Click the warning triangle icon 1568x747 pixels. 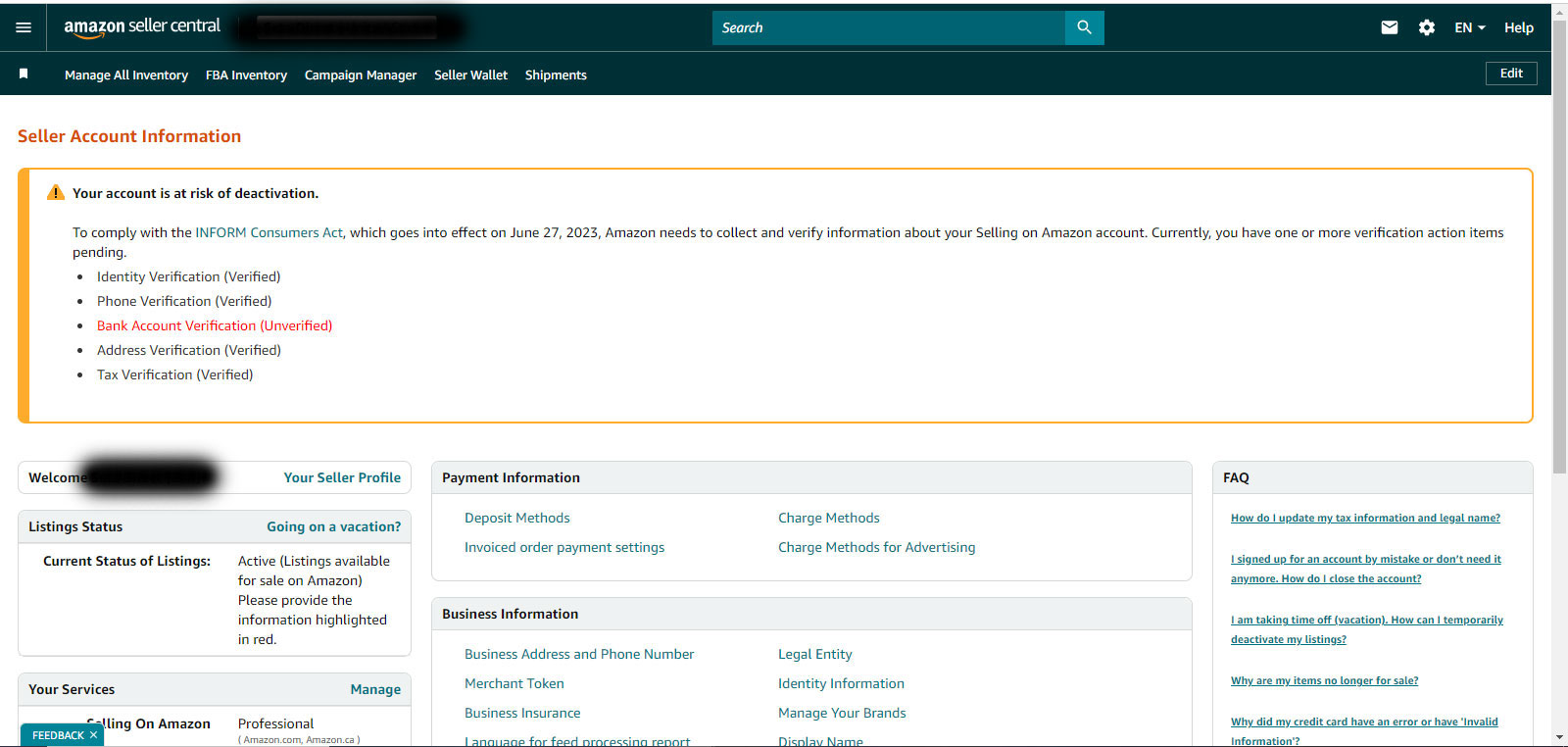coord(56,193)
